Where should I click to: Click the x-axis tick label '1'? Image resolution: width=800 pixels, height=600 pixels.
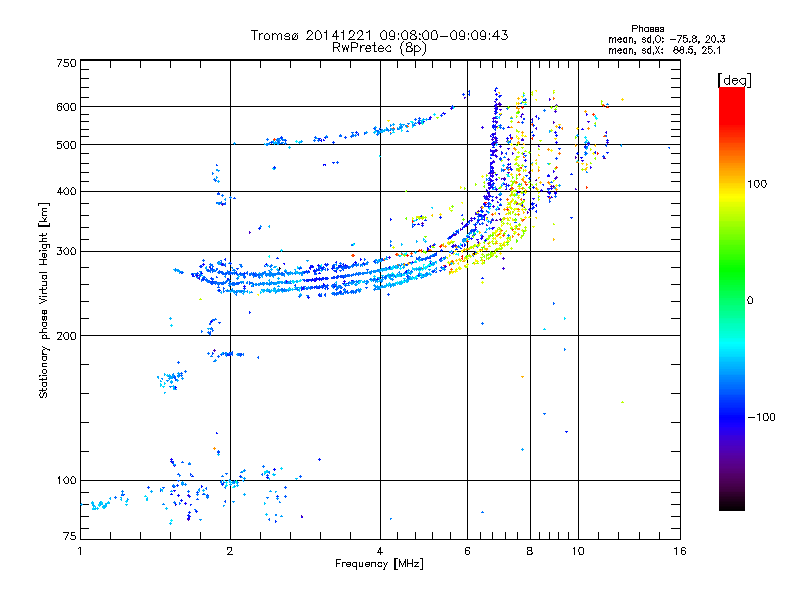80,551
